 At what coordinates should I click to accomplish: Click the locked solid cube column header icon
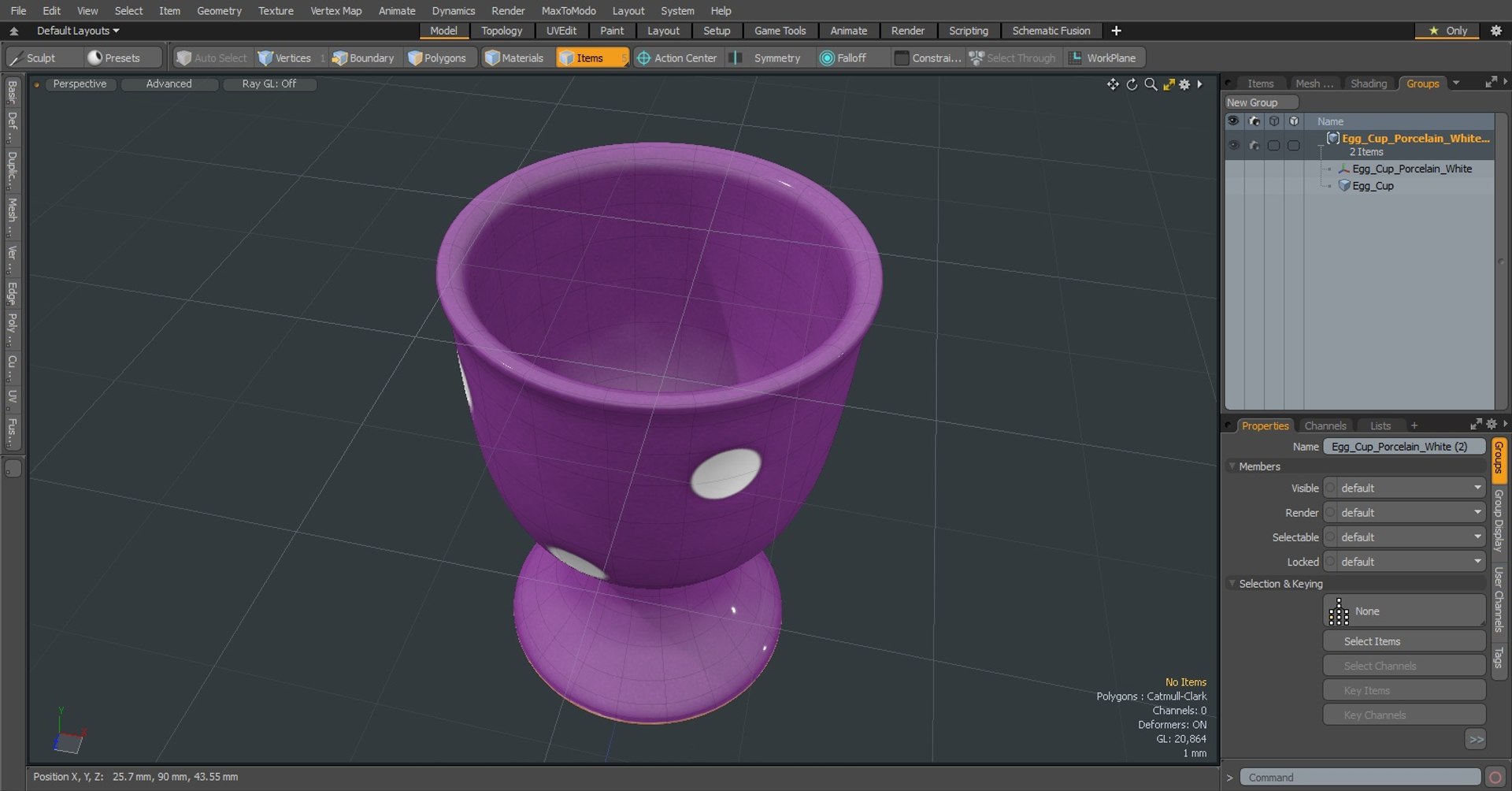[1294, 121]
